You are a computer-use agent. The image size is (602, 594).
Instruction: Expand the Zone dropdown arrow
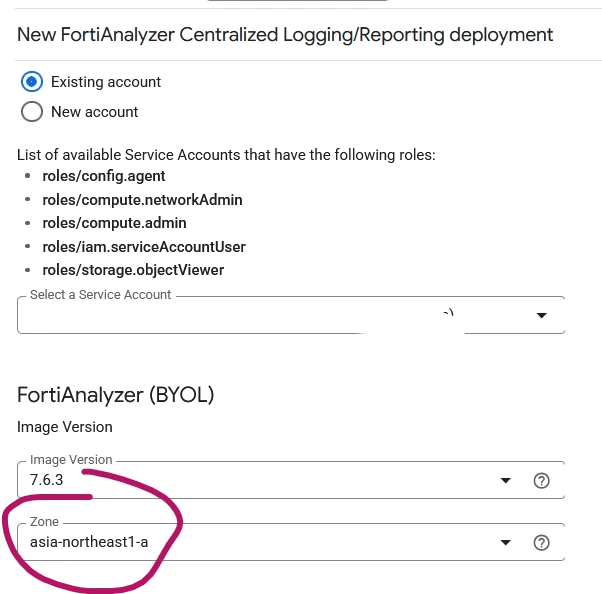(x=506, y=542)
